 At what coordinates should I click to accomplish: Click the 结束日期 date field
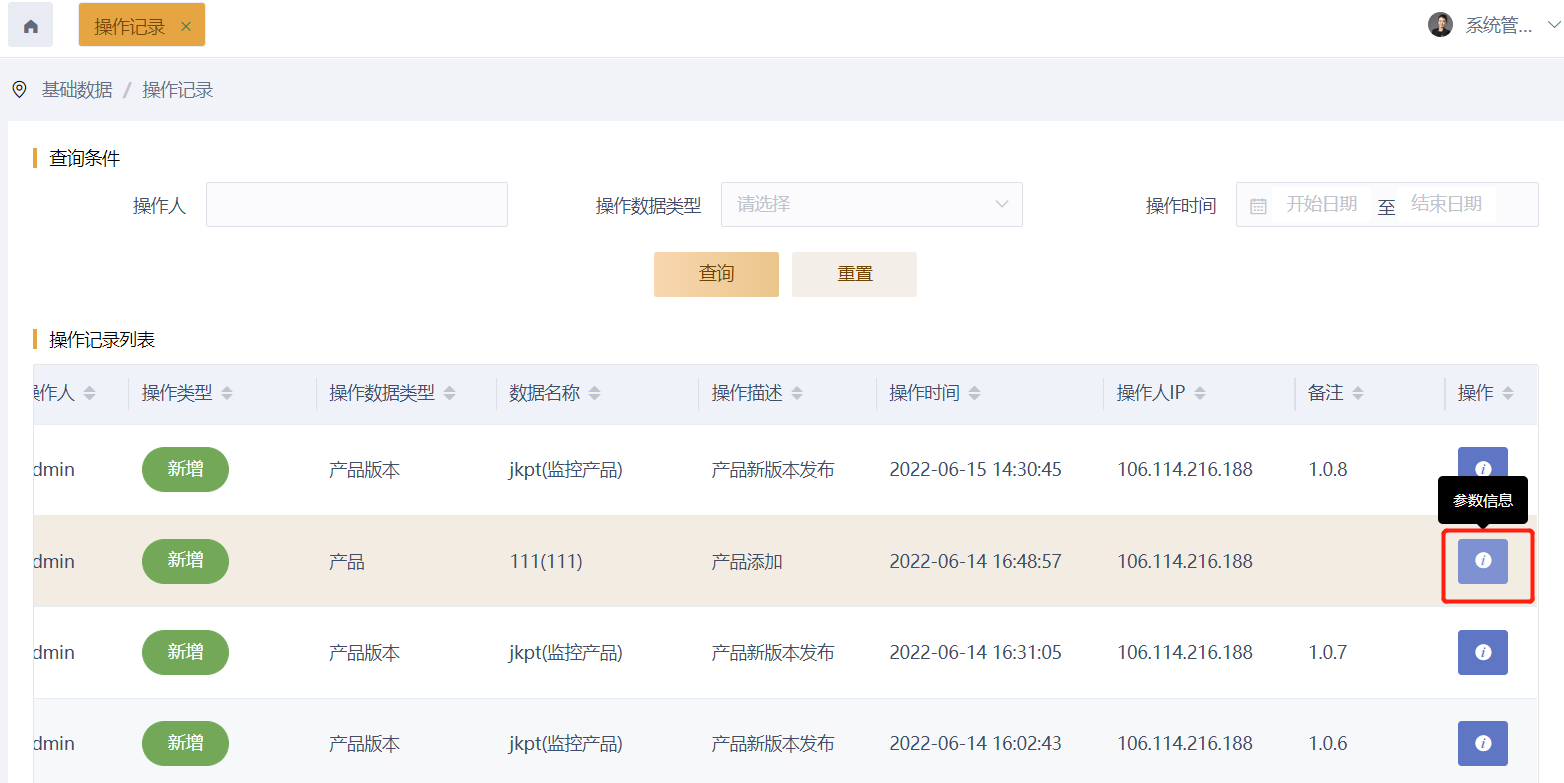pyautogui.click(x=1446, y=204)
